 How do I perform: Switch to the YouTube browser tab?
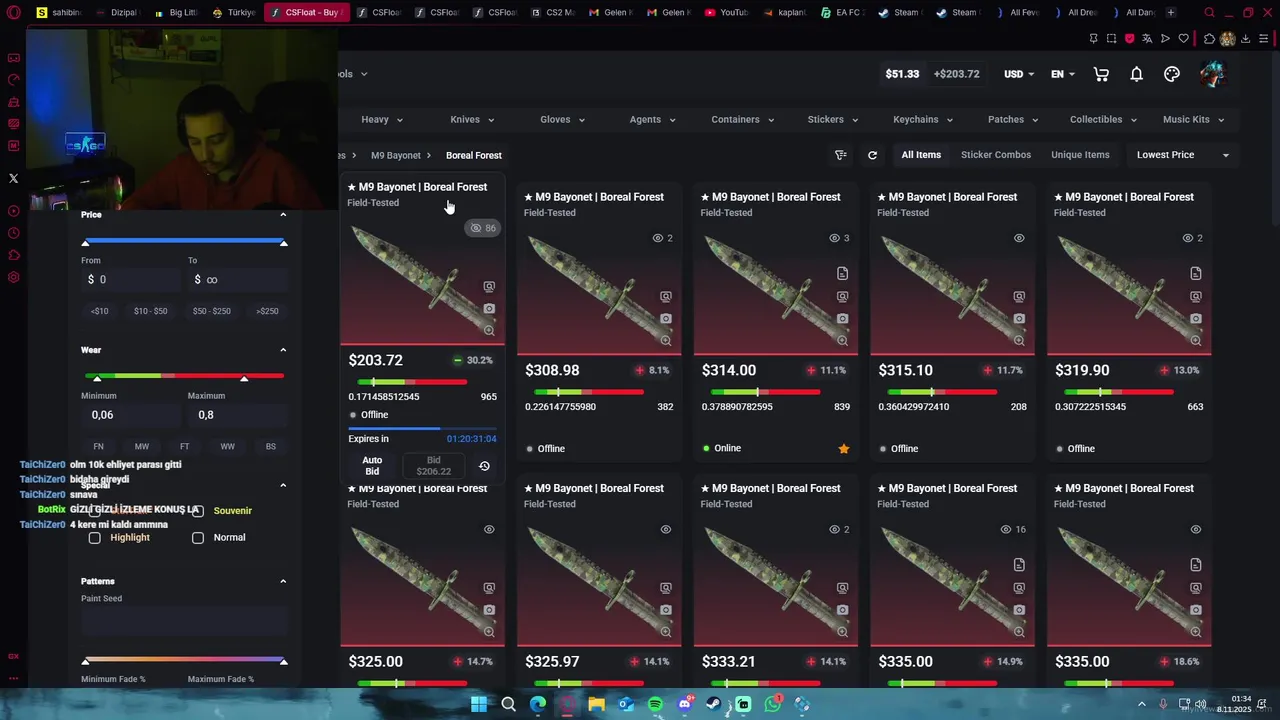coord(726,13)
